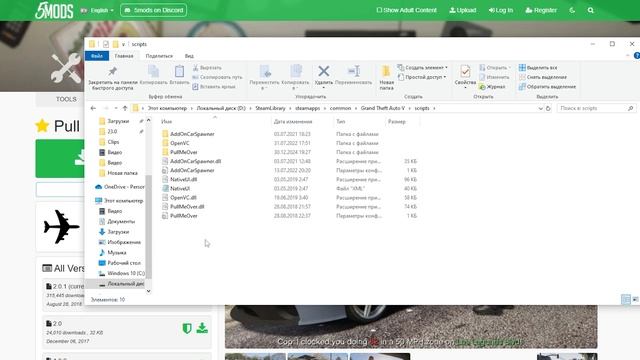640x360 pixels.
Task: Open the 5mods search magnifier
Action: pos(591,10)
